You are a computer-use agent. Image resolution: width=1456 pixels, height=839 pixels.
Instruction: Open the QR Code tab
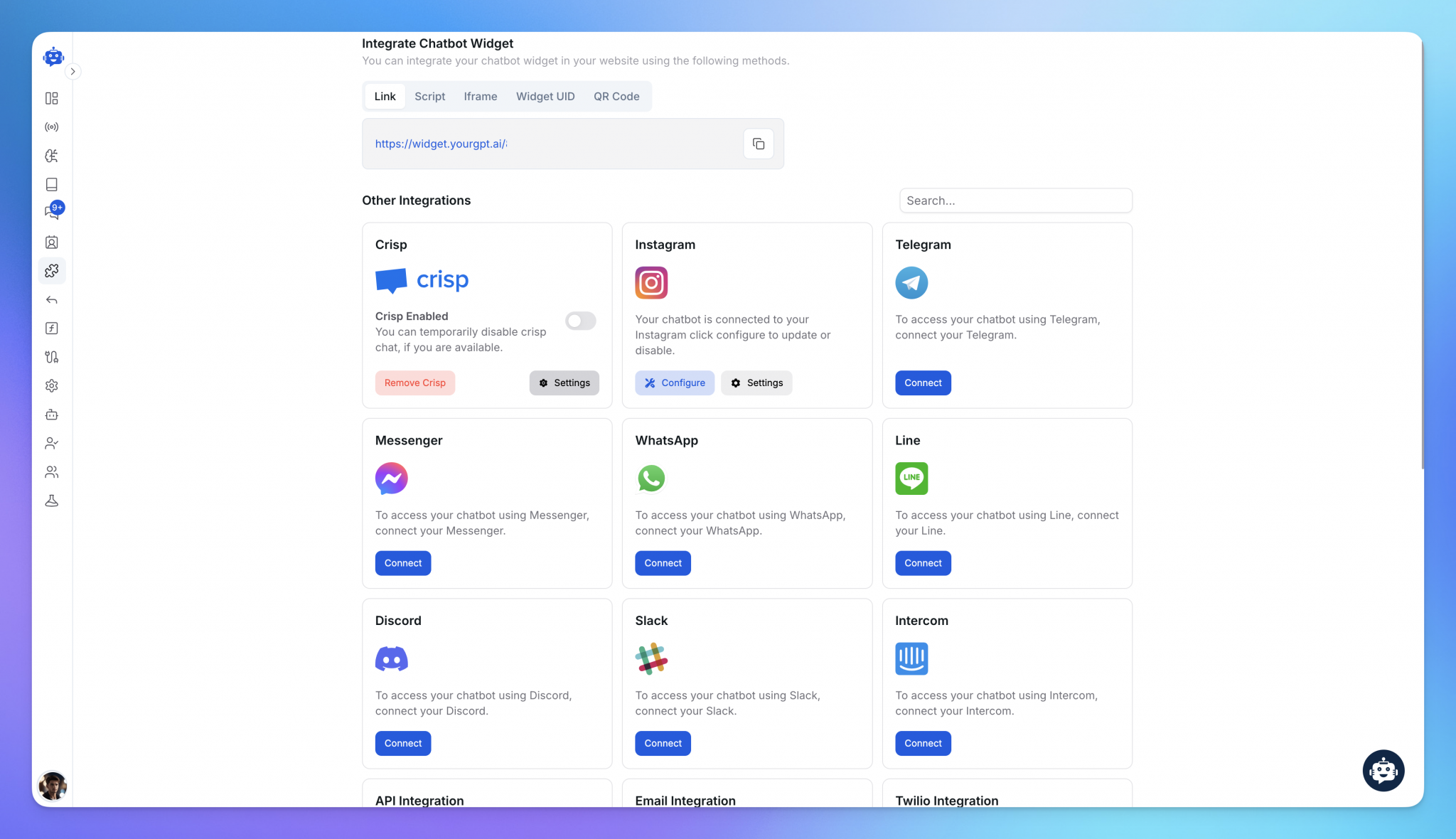[616, 96]
